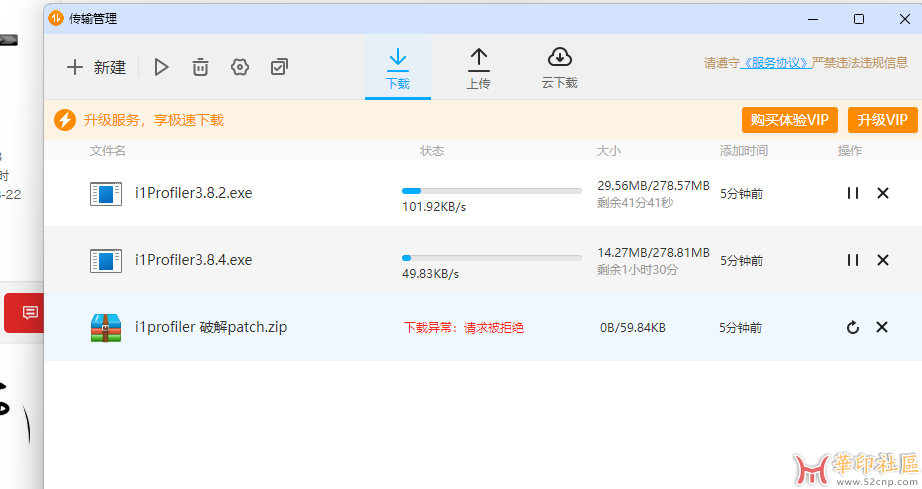The image size is (922, 489).
Task: Click the 大小 column header
Action: [x=609, y=151]
